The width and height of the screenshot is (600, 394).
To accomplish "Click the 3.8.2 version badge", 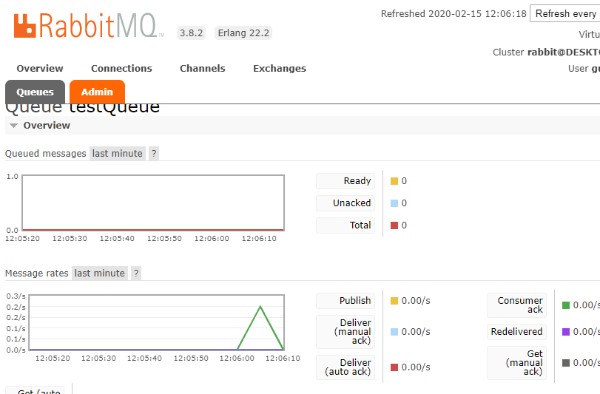I will click(191, 33).
